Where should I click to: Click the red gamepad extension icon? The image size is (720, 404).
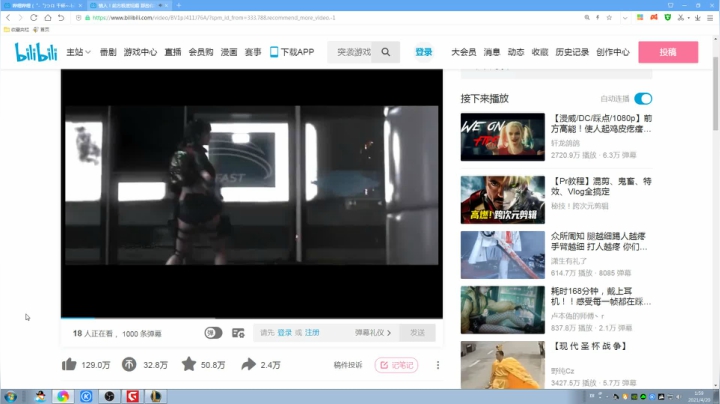[654, 17]
